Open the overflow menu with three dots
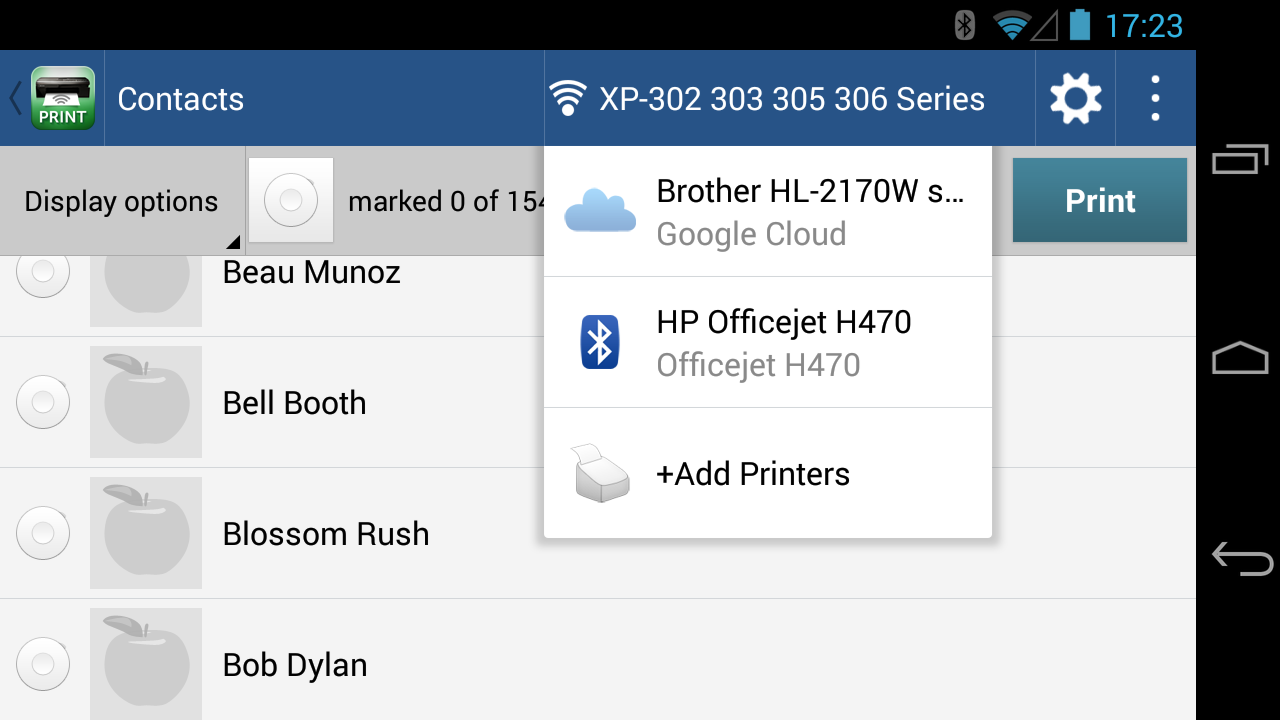 (1155, 98)
